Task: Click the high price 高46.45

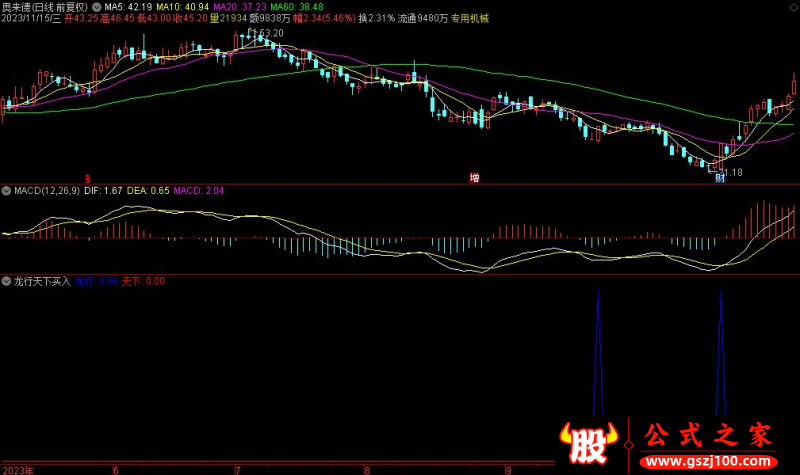Action: click(x=117, y=18)
